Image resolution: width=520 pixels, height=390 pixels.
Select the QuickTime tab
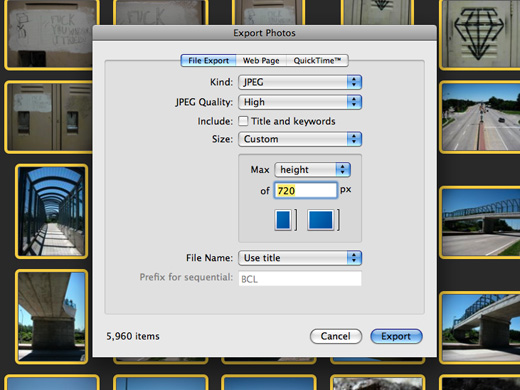pyautogui.click(x=317, y=61)
